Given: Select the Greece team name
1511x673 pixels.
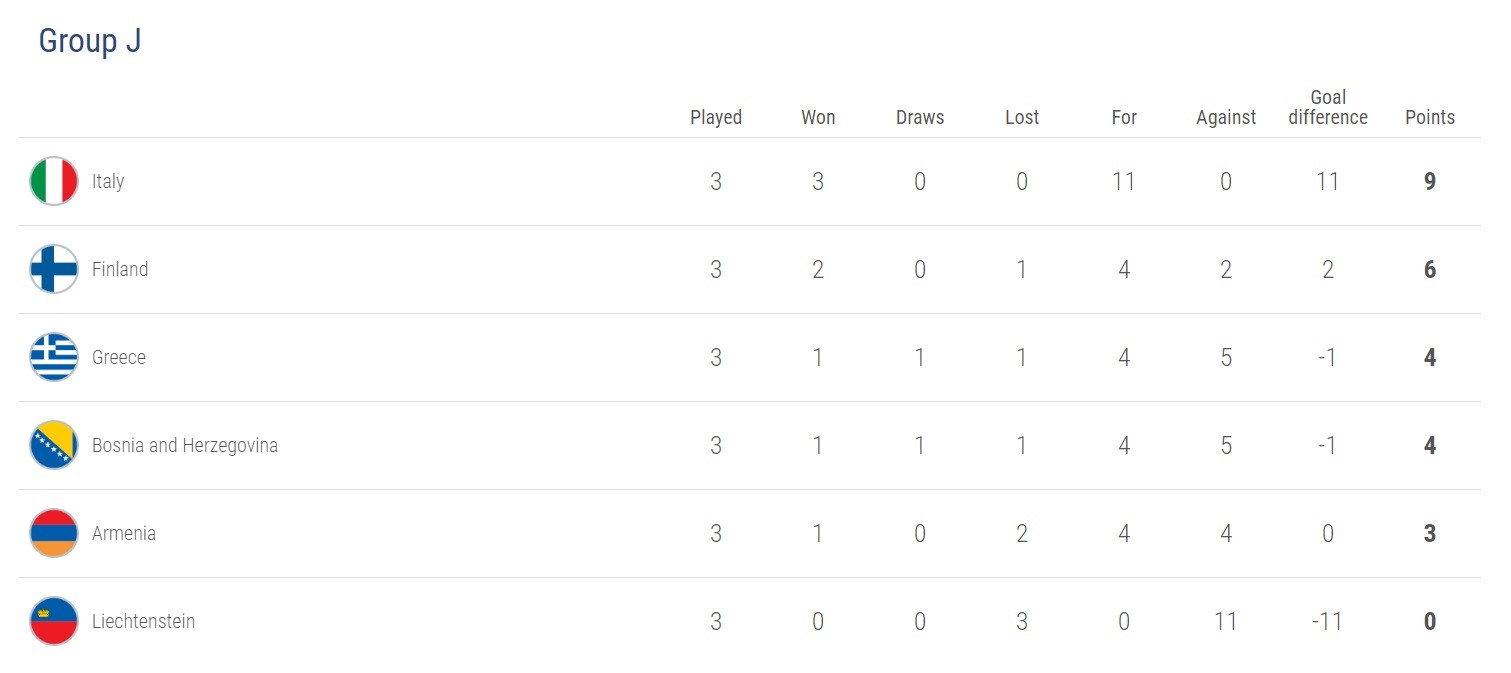Looking at the screenshot, I should (119, 357).
